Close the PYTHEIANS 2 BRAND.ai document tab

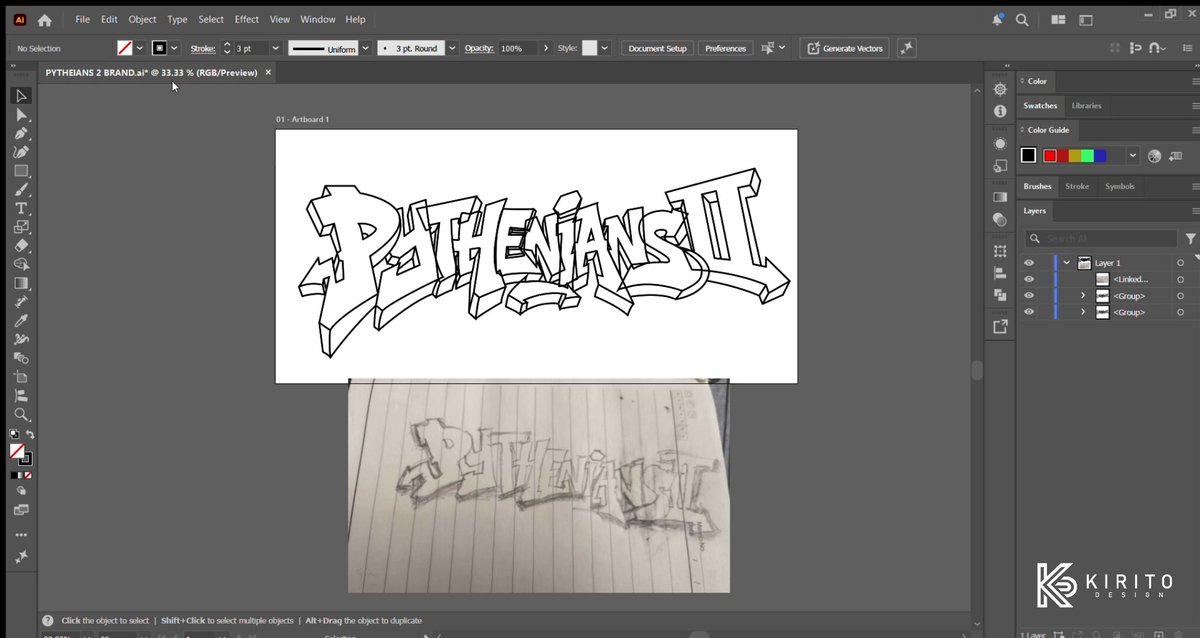pos(268,73)
